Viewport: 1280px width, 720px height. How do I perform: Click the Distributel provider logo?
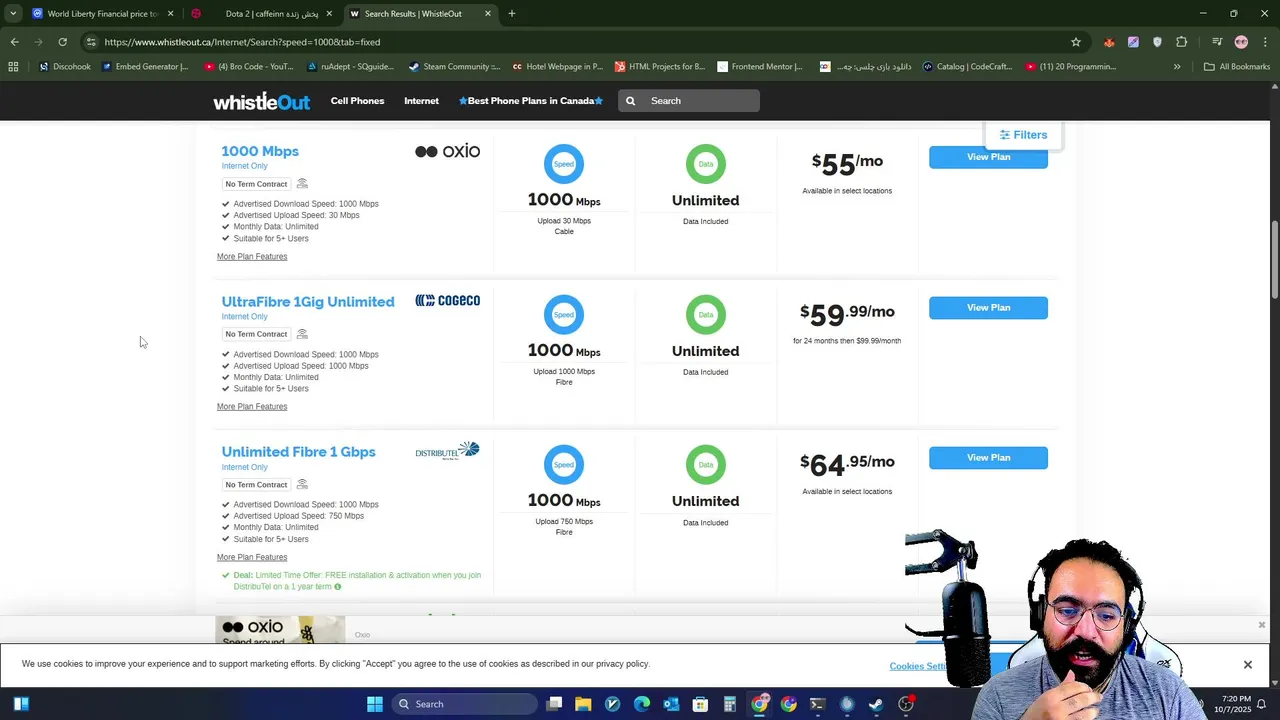pyautogui.click(x=447, y=451)
